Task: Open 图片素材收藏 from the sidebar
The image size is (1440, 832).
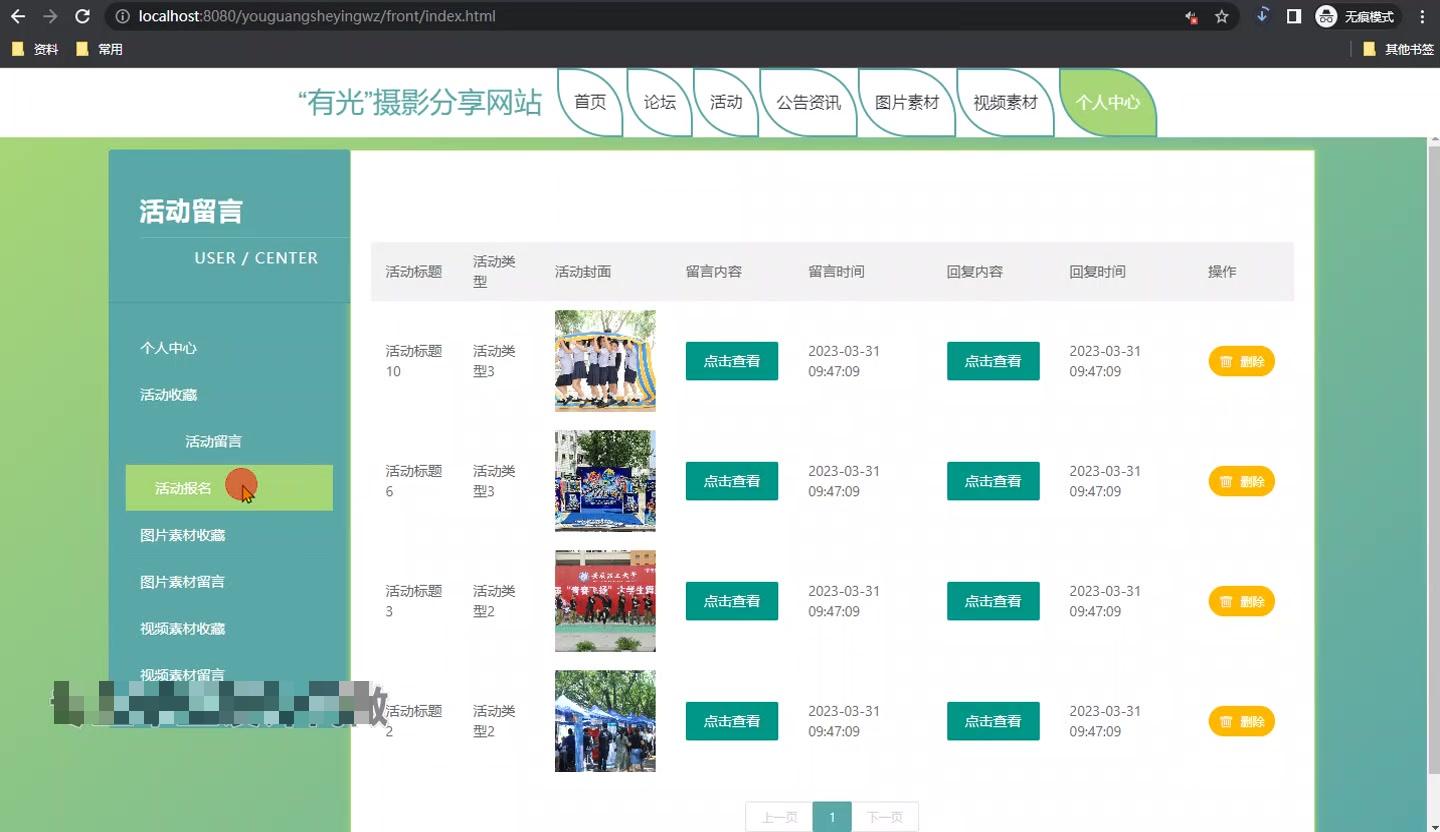Action: [x=184, y=535]
